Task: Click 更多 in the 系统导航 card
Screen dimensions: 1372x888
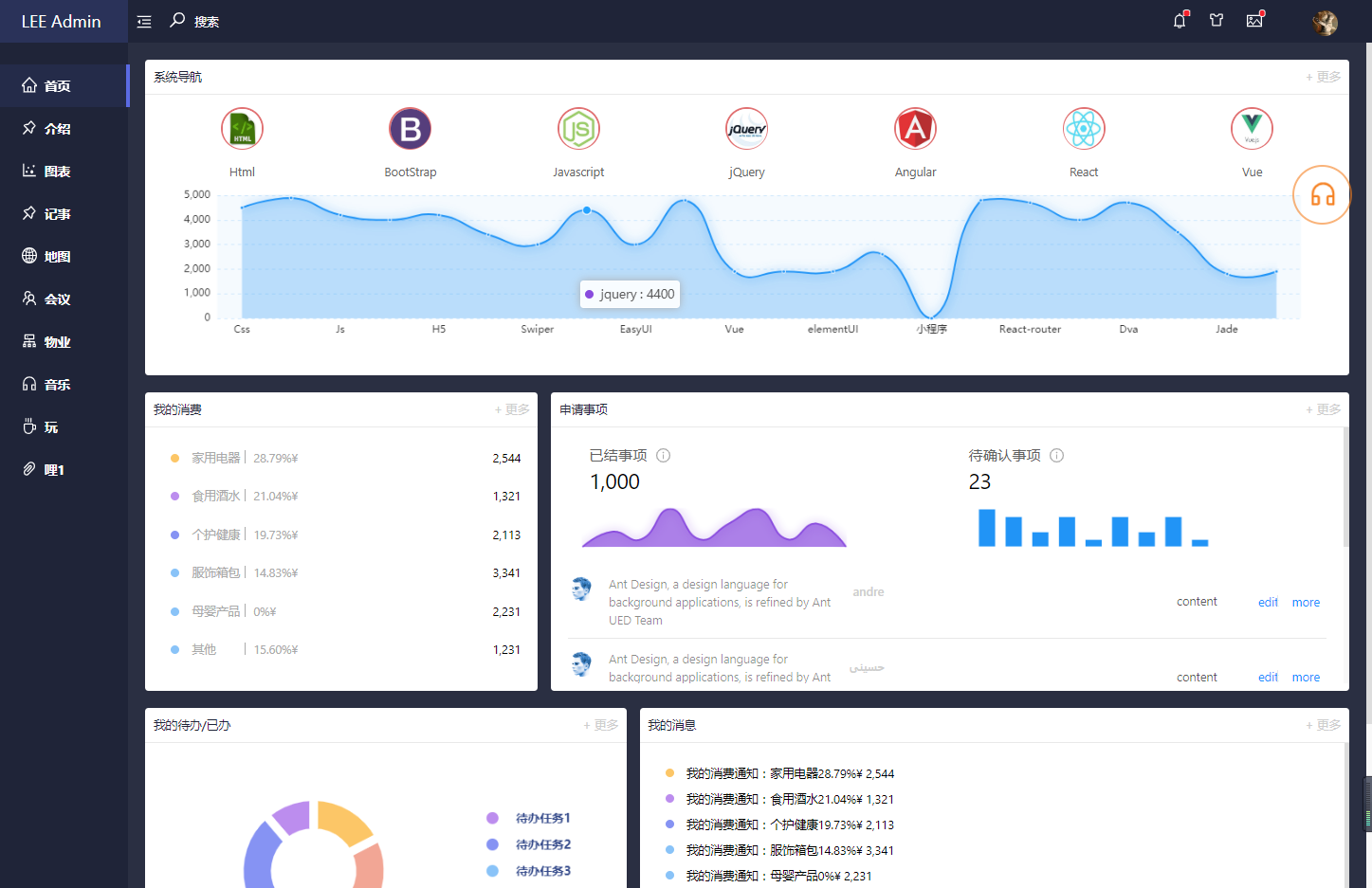Action: pos(1323,77)
